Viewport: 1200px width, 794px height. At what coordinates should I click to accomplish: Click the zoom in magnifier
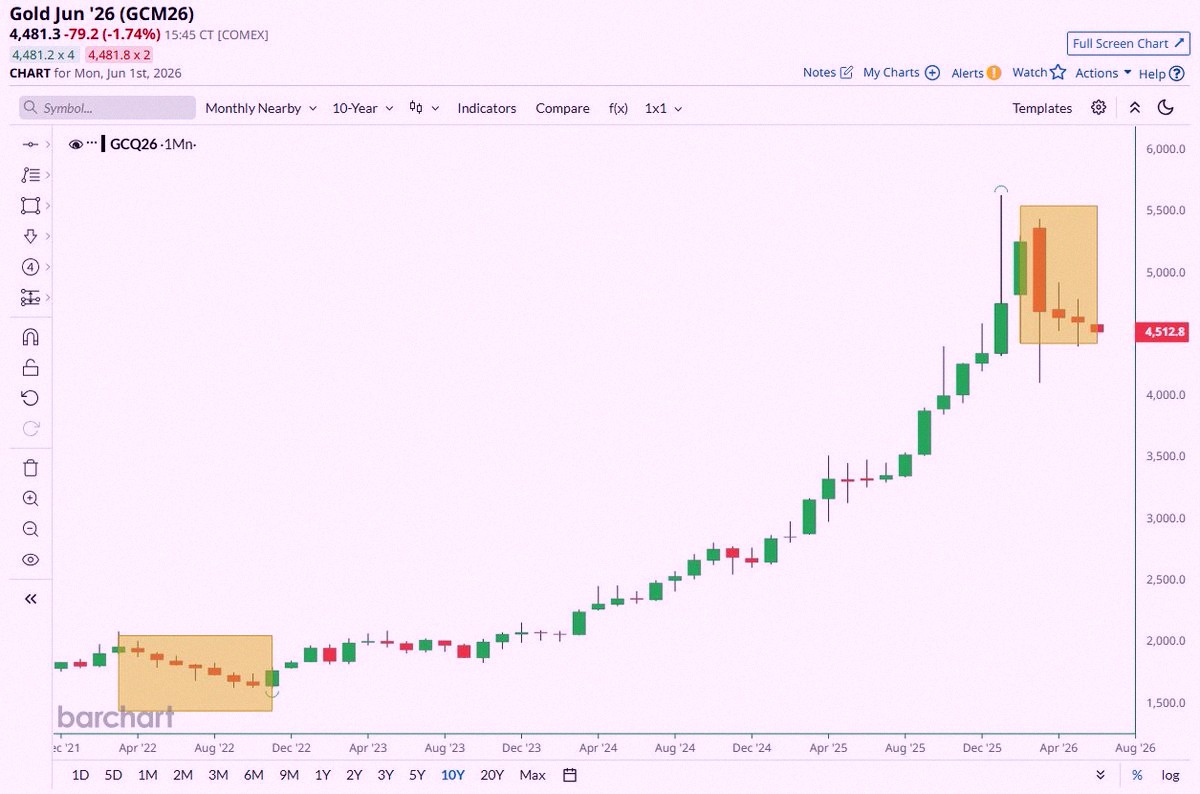30,499
